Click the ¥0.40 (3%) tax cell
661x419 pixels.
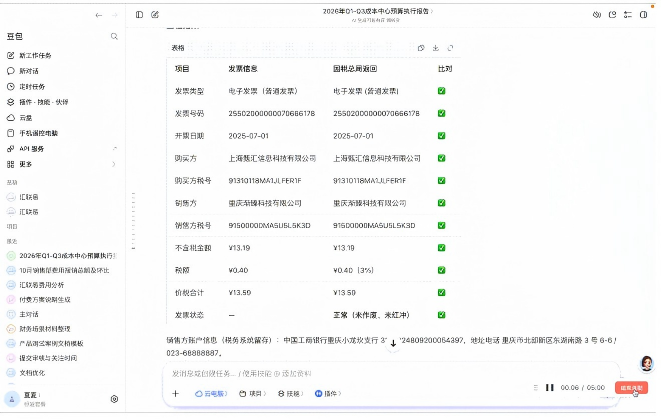[x=353, y=271]
